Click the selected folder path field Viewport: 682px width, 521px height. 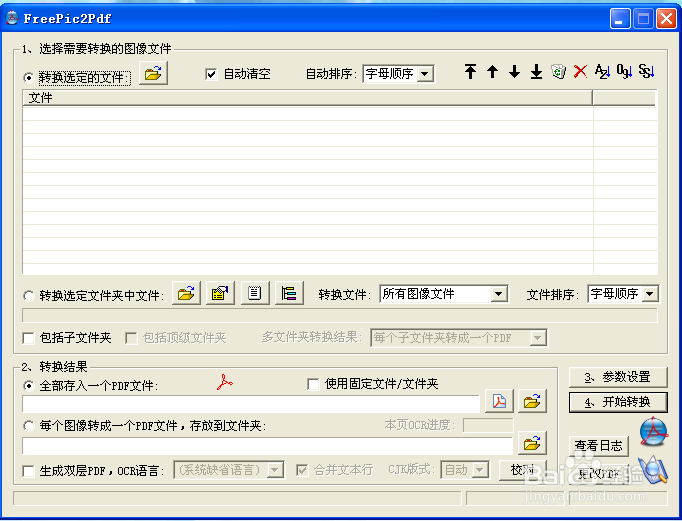(x=340, y=316)
